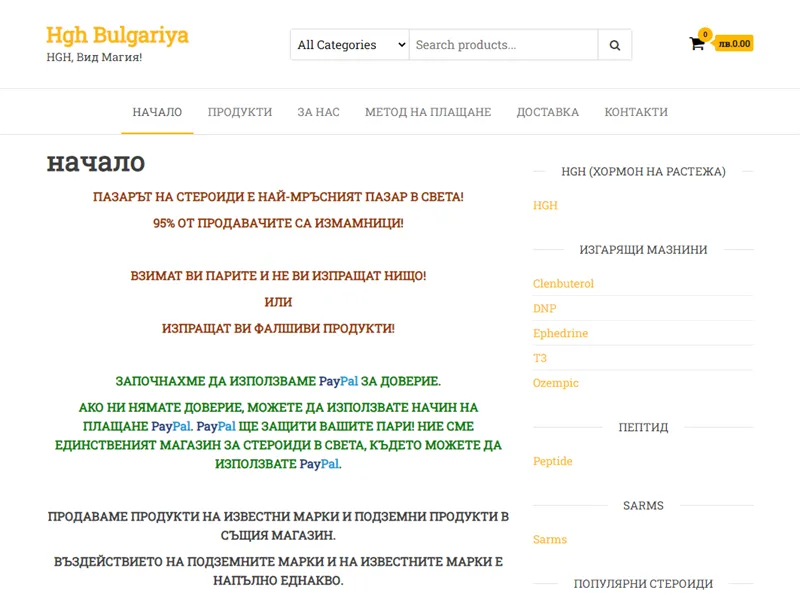Click the лв.0.00 cart total badge
The height and width of the screenshot is (600, 800).
tap(733, 45)
